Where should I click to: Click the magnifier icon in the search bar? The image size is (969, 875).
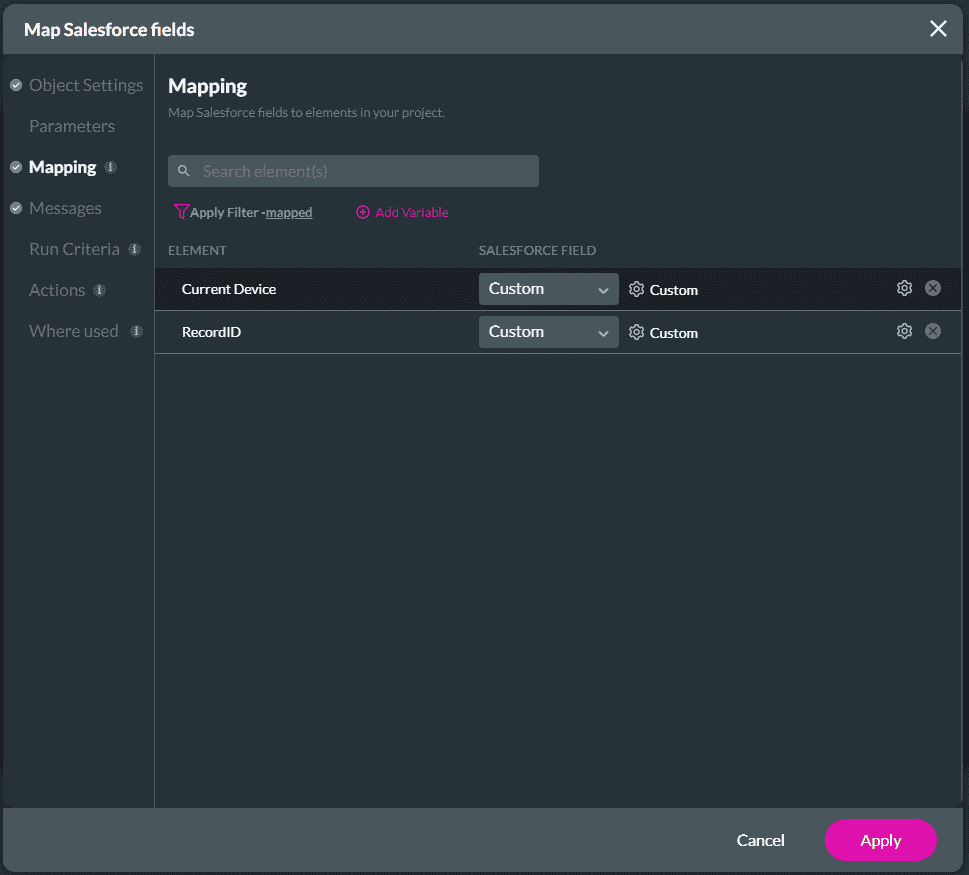click(184, 171)
